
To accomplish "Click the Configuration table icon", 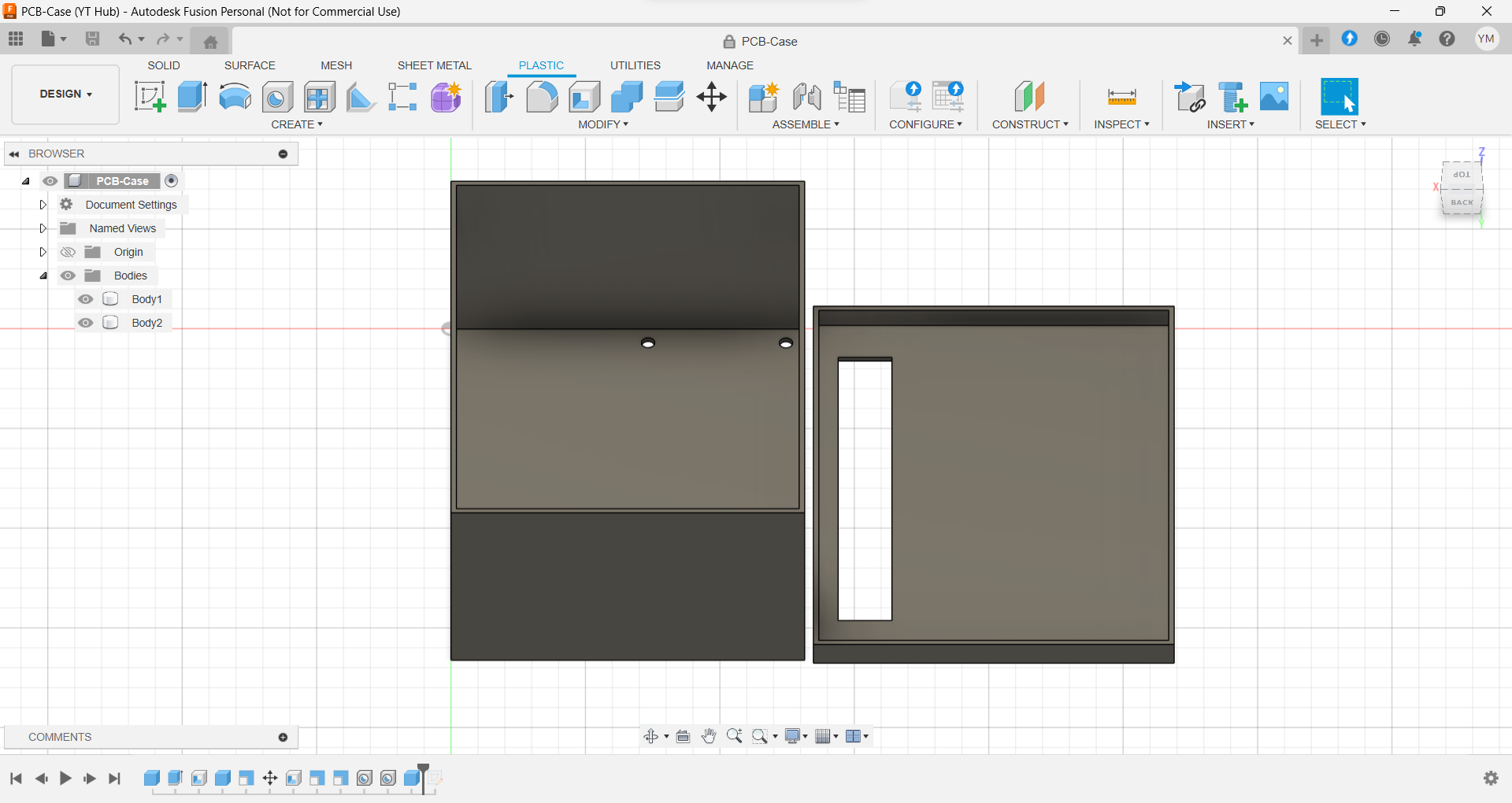I will coord(948,97).
